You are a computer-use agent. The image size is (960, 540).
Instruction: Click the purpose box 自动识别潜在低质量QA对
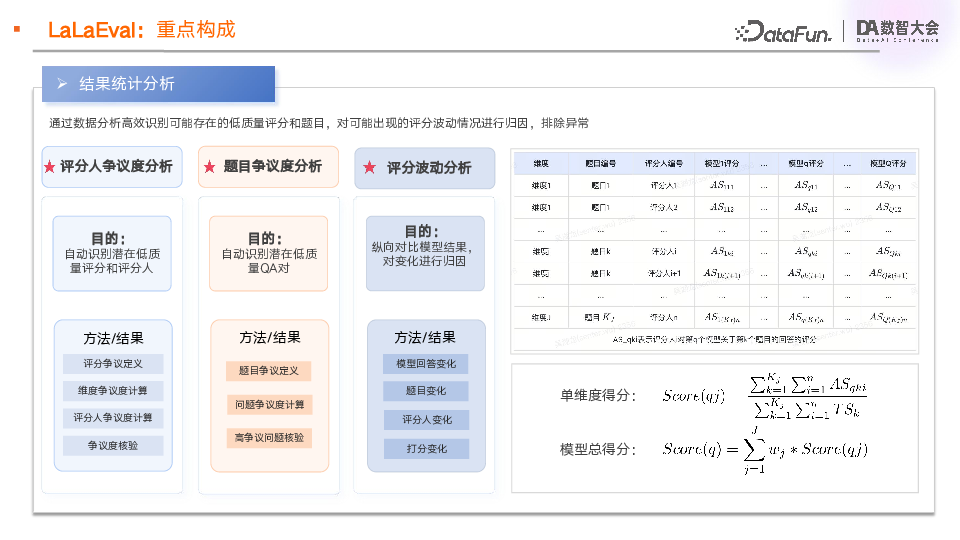click(269, 253)
